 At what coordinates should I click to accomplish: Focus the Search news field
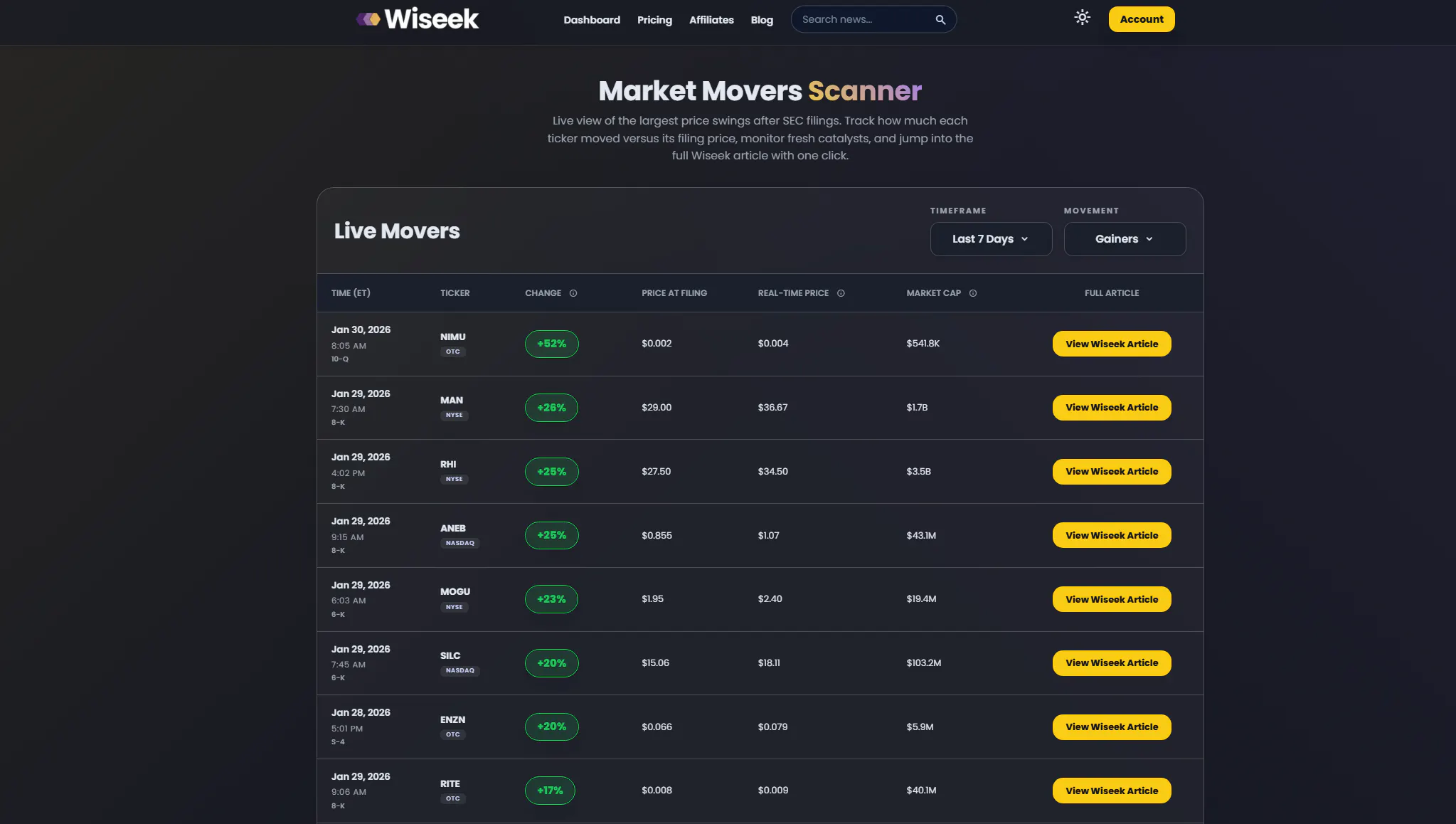tap(873, 20)
